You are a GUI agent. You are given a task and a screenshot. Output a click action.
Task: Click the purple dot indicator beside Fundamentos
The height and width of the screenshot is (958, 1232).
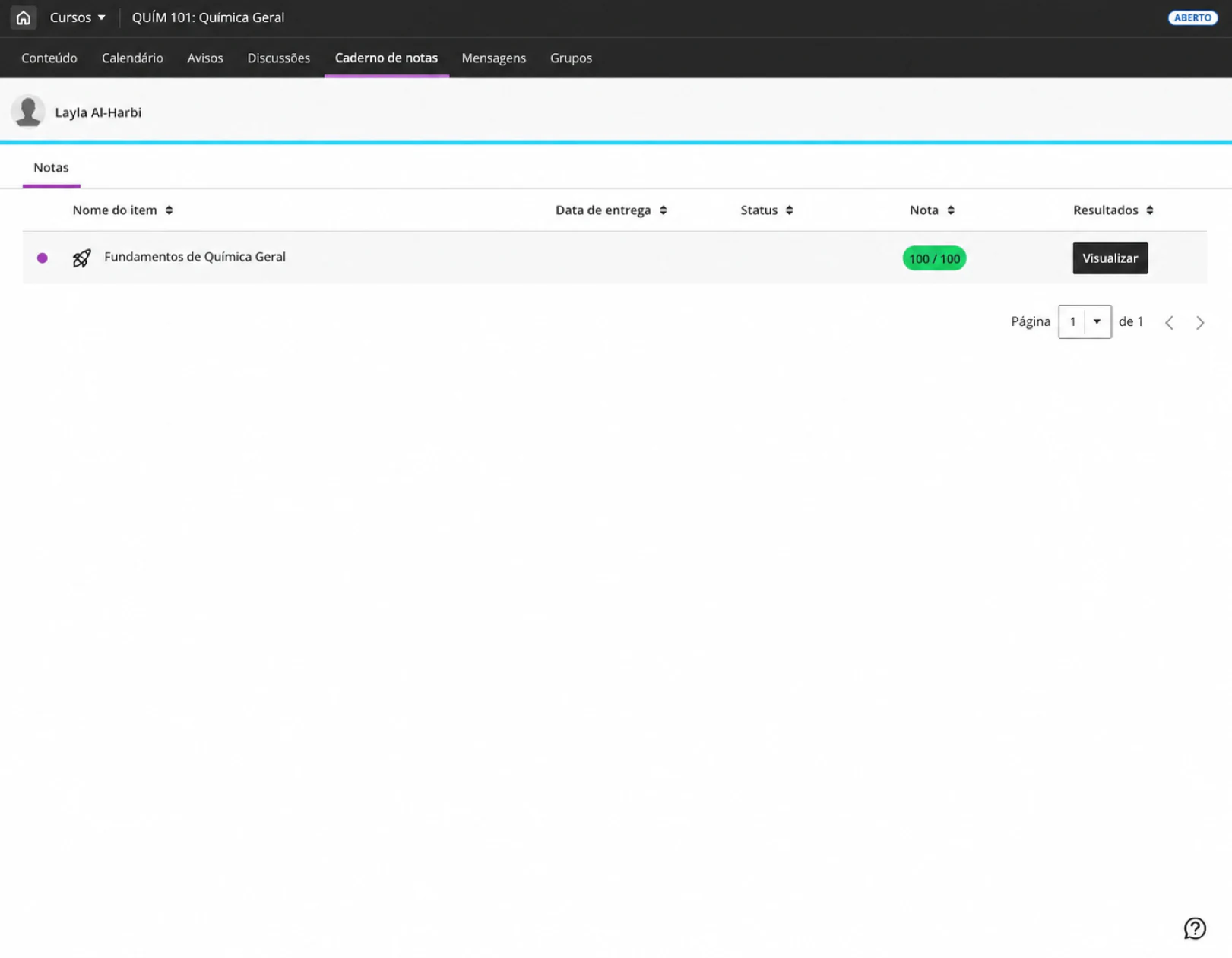(x=43, y=258)
